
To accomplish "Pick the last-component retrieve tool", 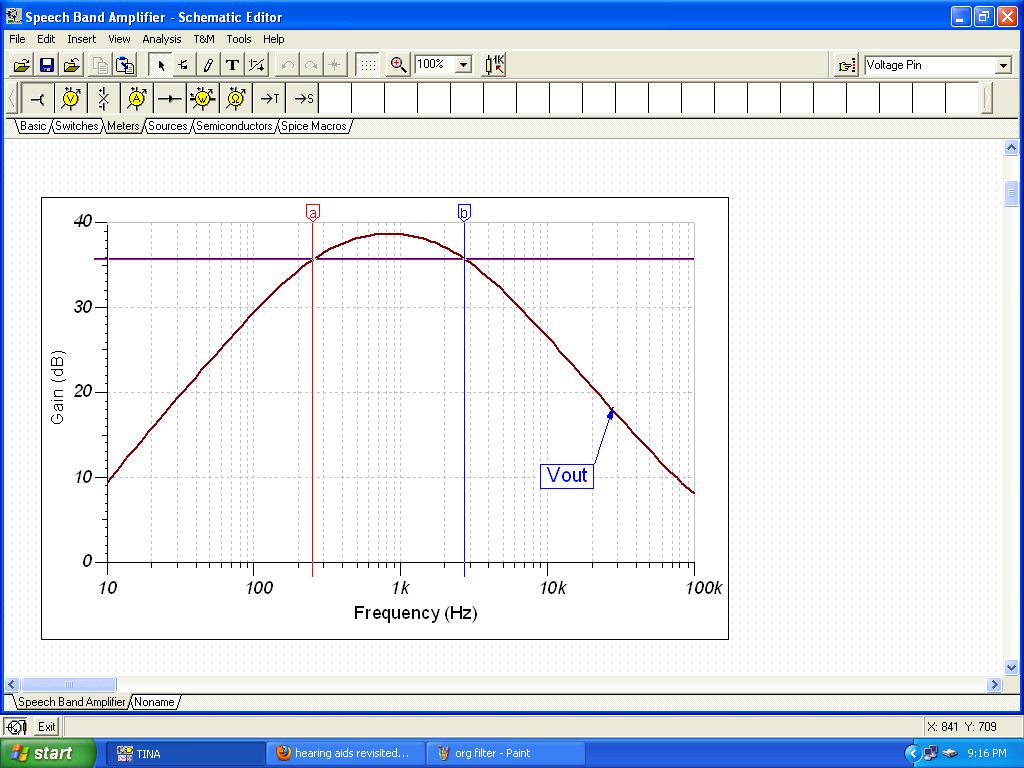I will (184, 65).
